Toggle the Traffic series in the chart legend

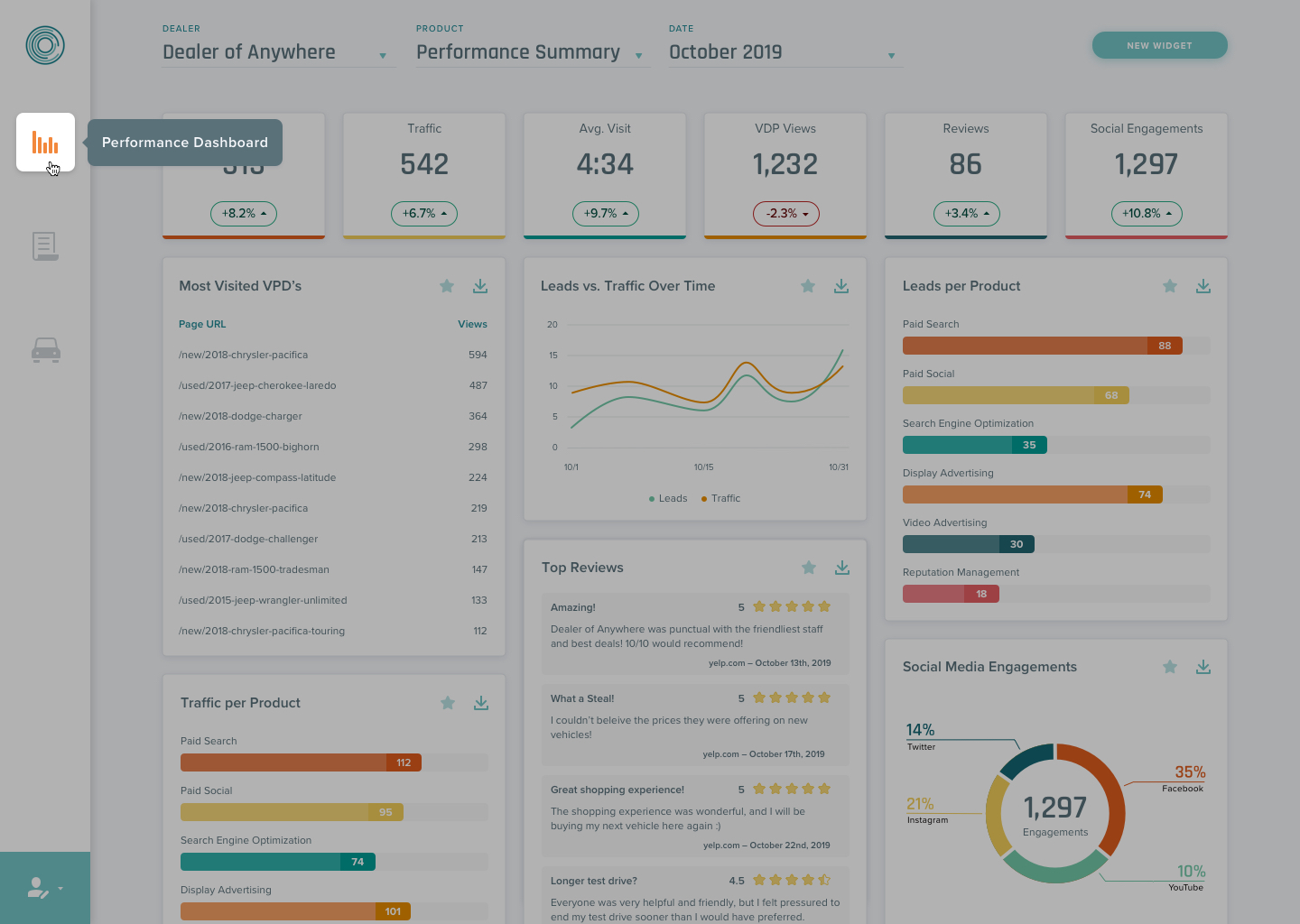720,498
